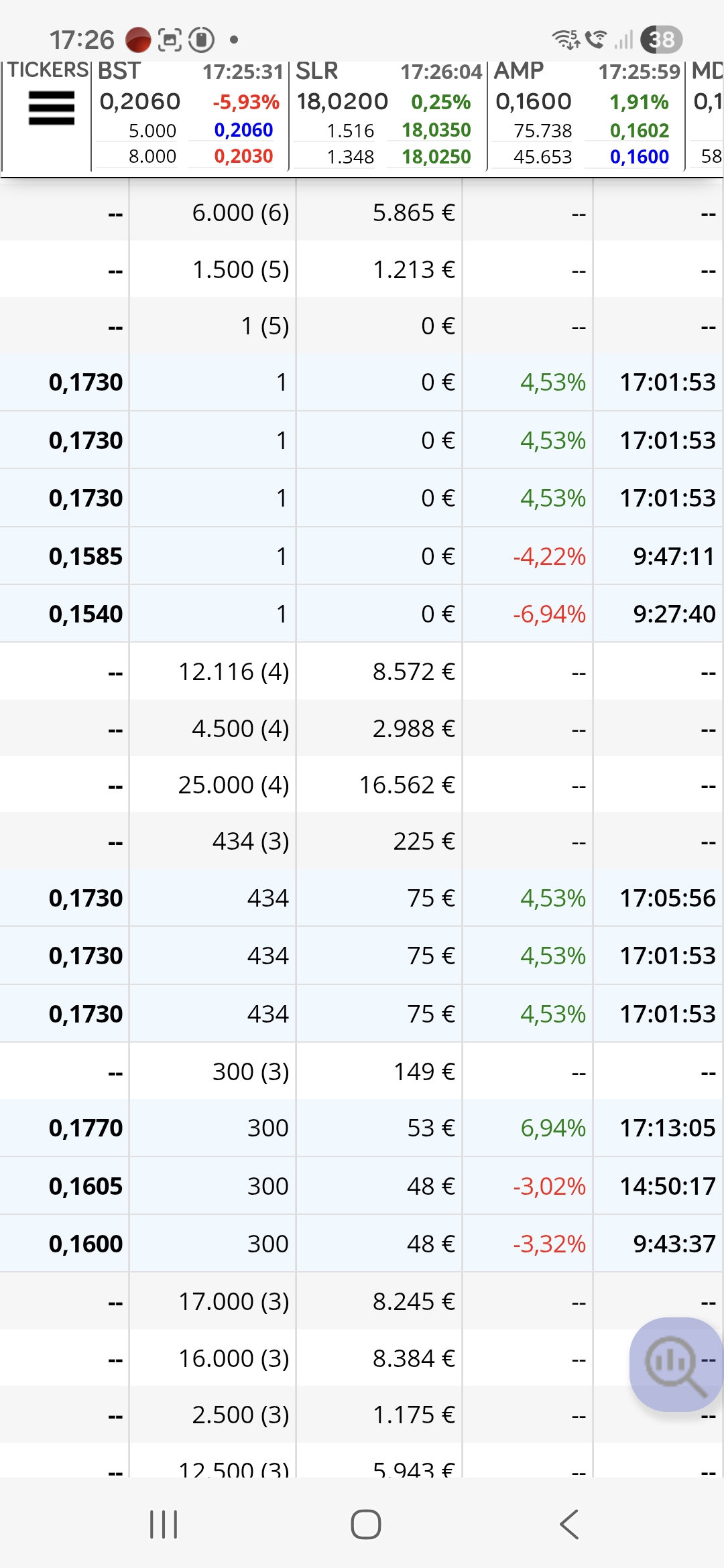This screenshot has width=724, height=1568.
Task: Select the BST ticker card
Action: coord(190,115)
